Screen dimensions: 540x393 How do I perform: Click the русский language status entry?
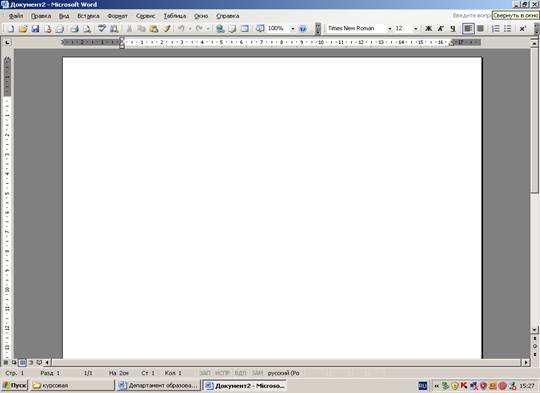pyautogui.click(x=283, y=373)
